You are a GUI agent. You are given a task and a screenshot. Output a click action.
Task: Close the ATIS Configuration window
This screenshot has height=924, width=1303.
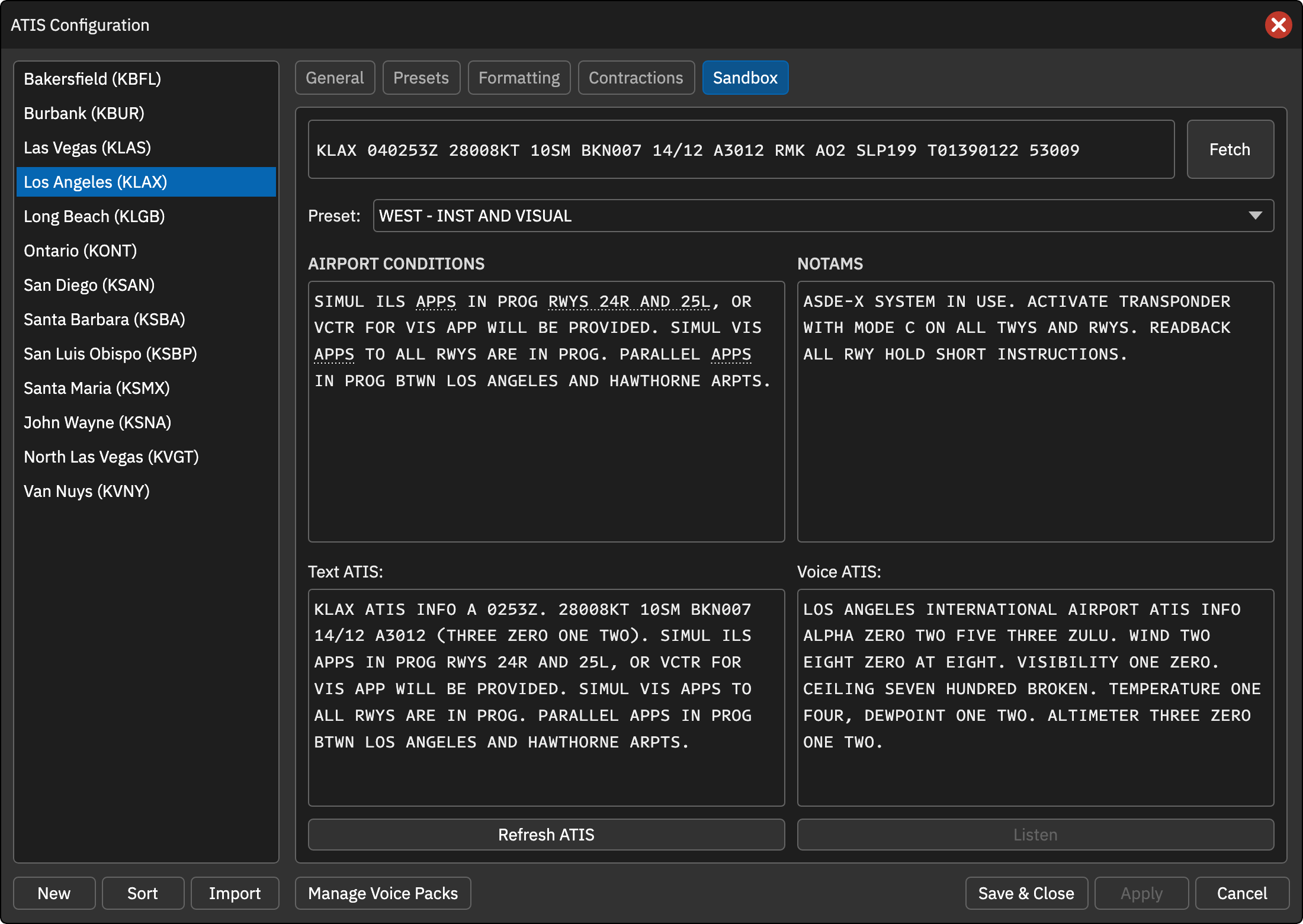pyautogui.click(x=1278, y=25)
